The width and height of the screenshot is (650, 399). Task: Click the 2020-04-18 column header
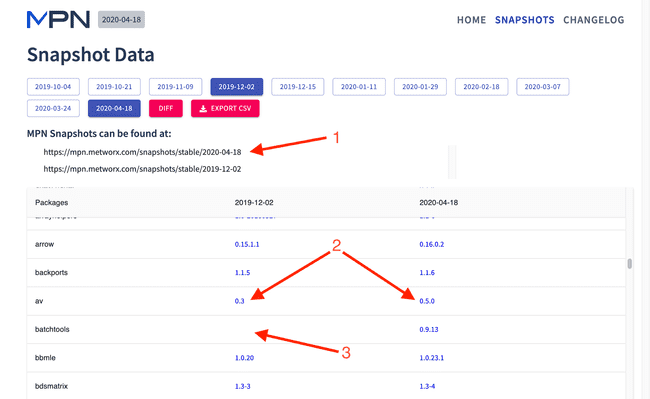tap(439, 203)
